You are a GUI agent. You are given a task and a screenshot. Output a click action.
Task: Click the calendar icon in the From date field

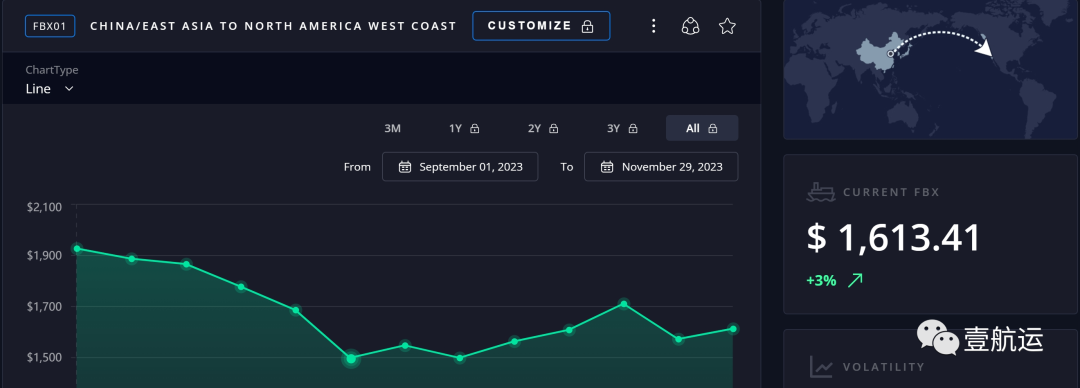click(405, 167)
